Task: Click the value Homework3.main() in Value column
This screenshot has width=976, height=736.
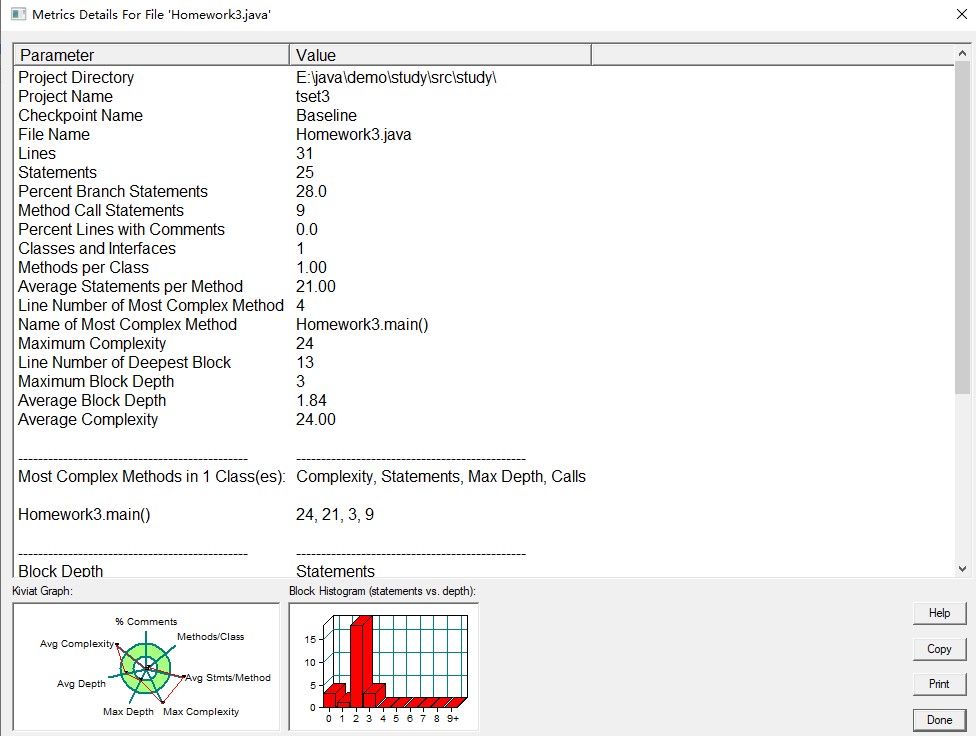Action: [362, 324]
